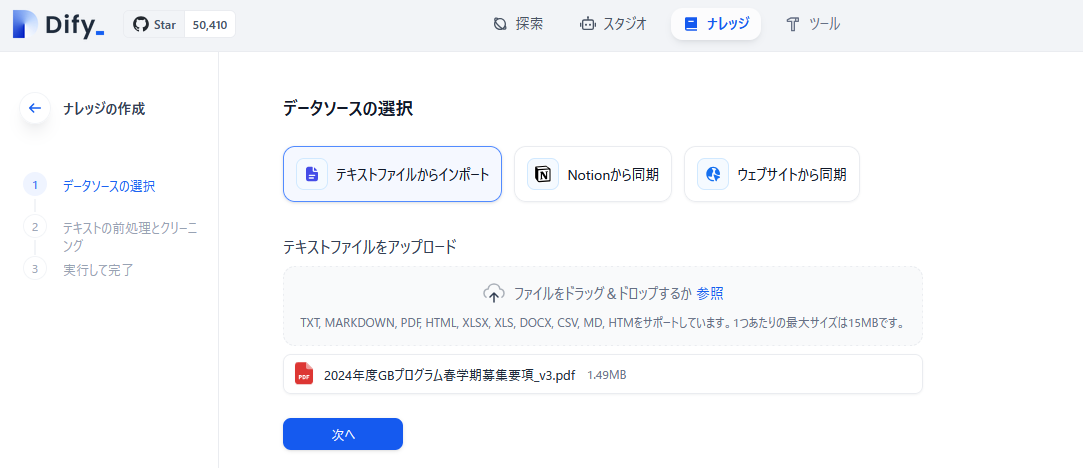Open the 探索 tab
The image size is (1083, 468).
pyautogui.click(x=518, y=24)
